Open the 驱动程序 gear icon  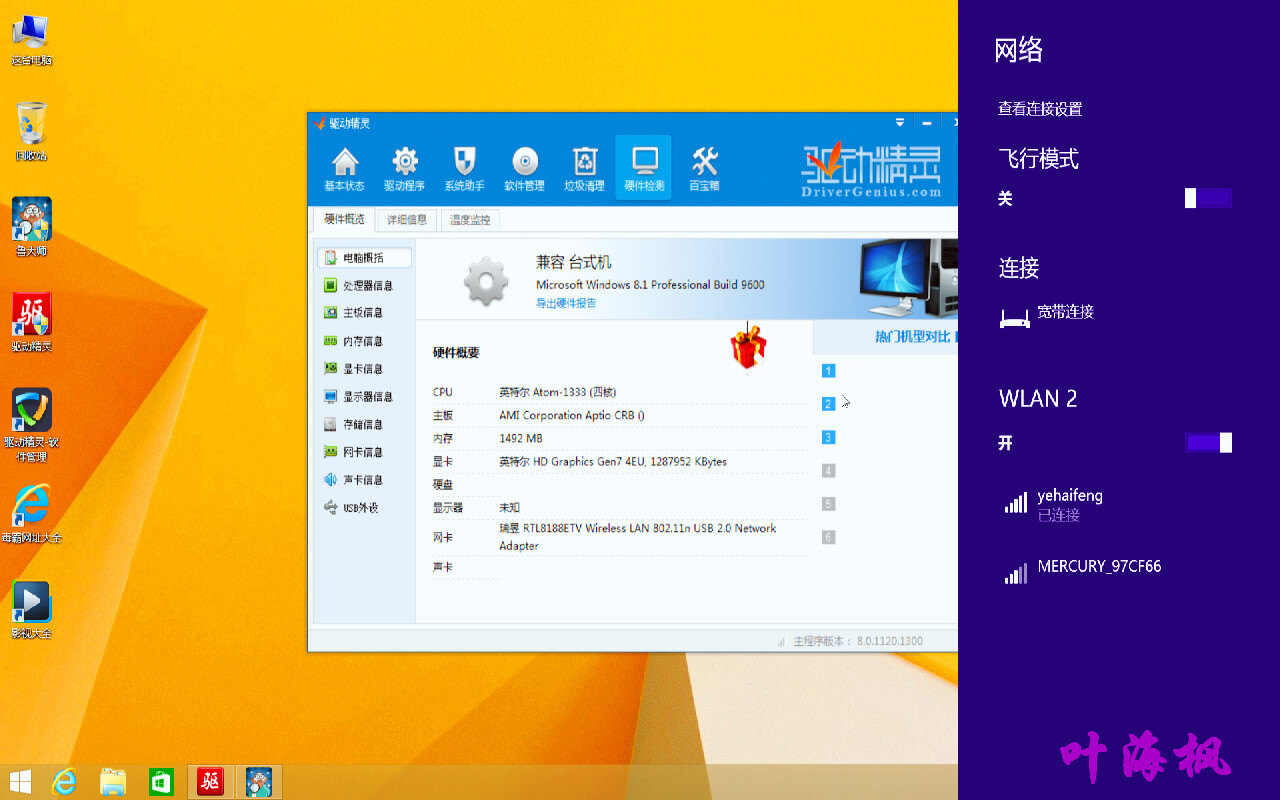(x=404, y=169)
